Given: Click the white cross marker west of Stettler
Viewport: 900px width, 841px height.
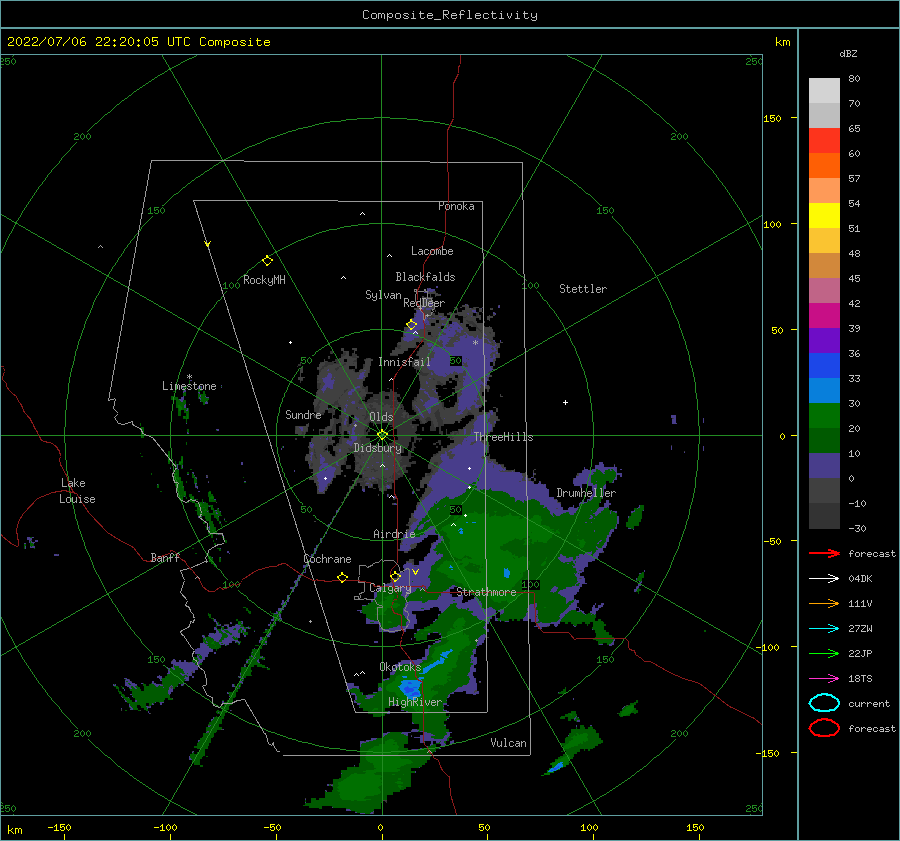Looking at the screenshot, I should click(565, 402).
